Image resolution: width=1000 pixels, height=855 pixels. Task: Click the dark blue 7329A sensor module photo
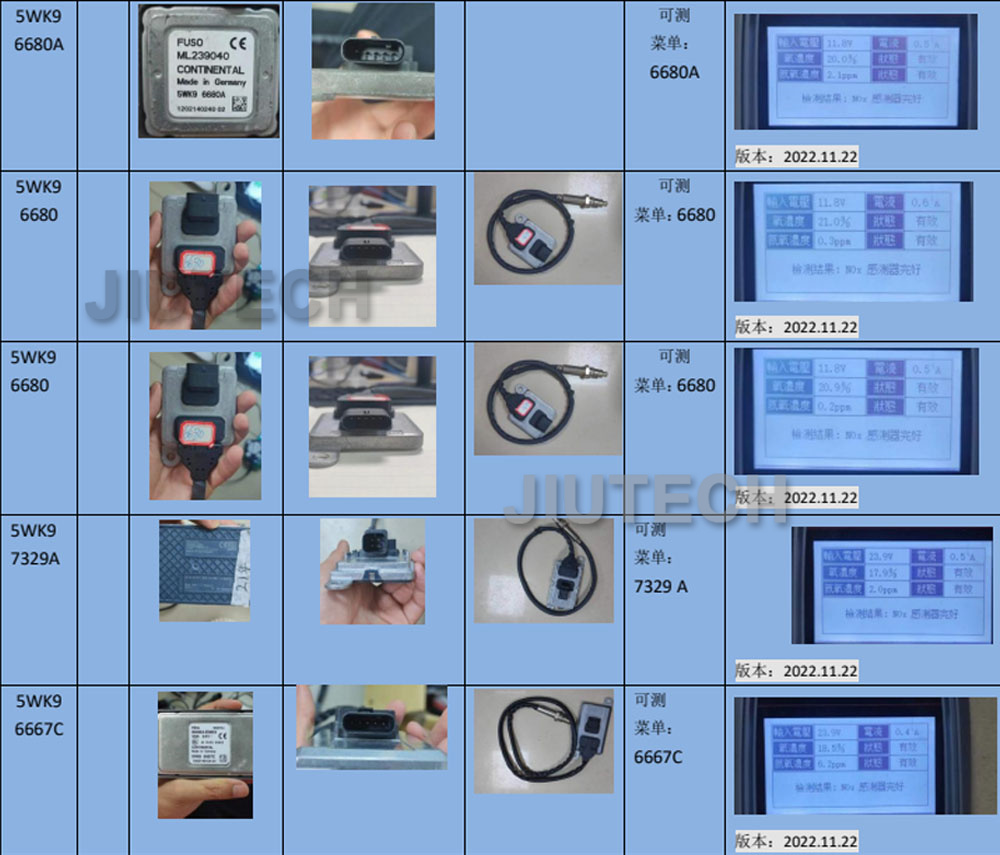[x=204, y=570]
